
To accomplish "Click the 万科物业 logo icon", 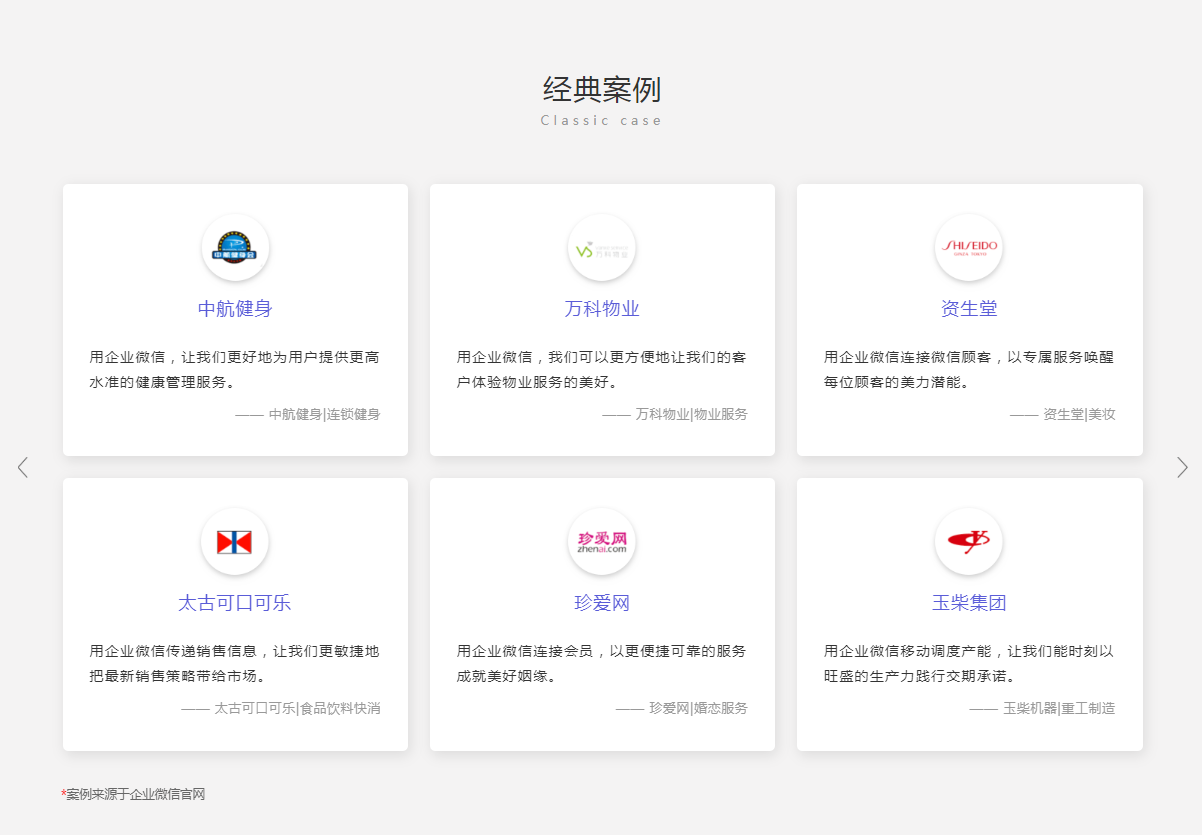I will pos(602,247).
